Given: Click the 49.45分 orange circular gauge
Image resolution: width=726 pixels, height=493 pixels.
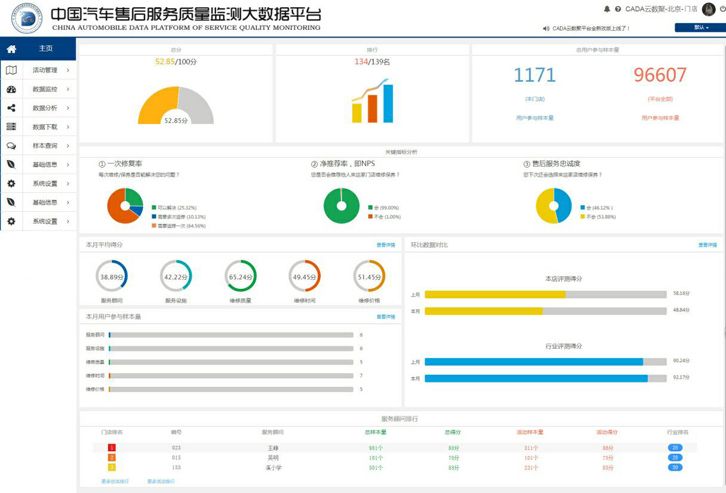Looking at the screenshot, I should (x=304, y=276).
